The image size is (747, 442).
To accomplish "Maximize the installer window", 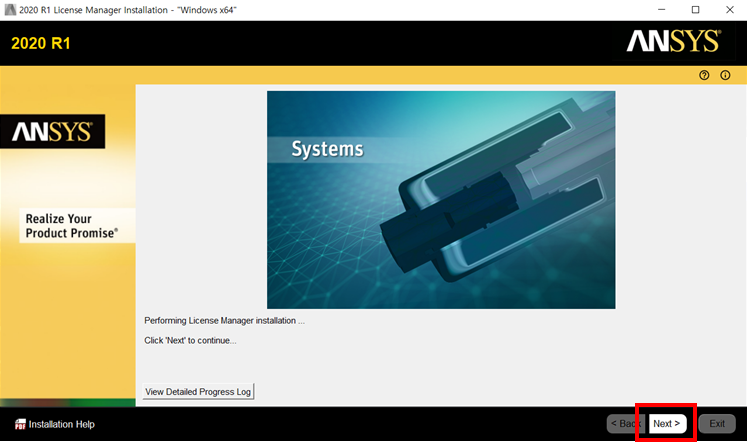I will pyautogui.click(x=696, y=10).
